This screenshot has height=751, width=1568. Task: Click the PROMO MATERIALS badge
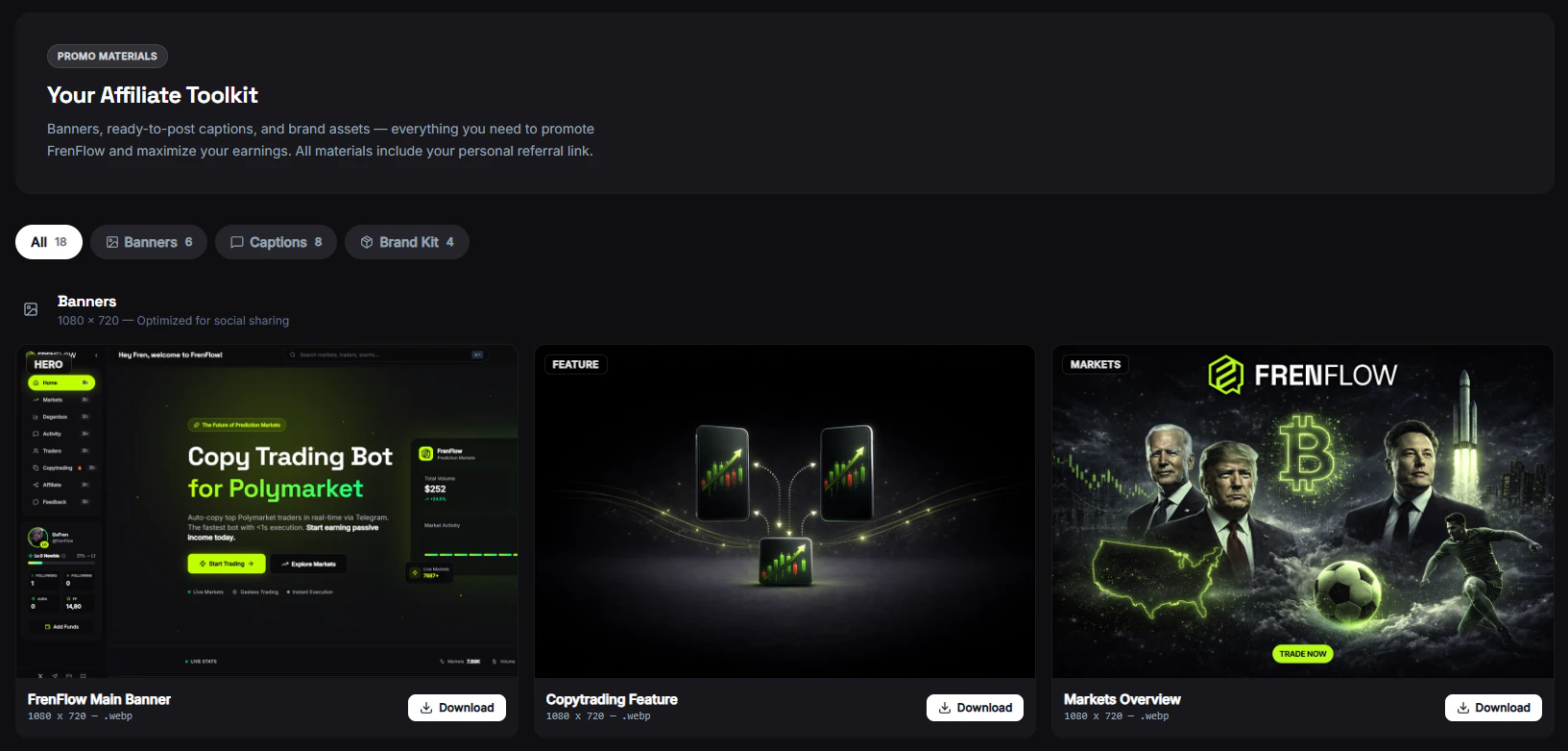108,57
